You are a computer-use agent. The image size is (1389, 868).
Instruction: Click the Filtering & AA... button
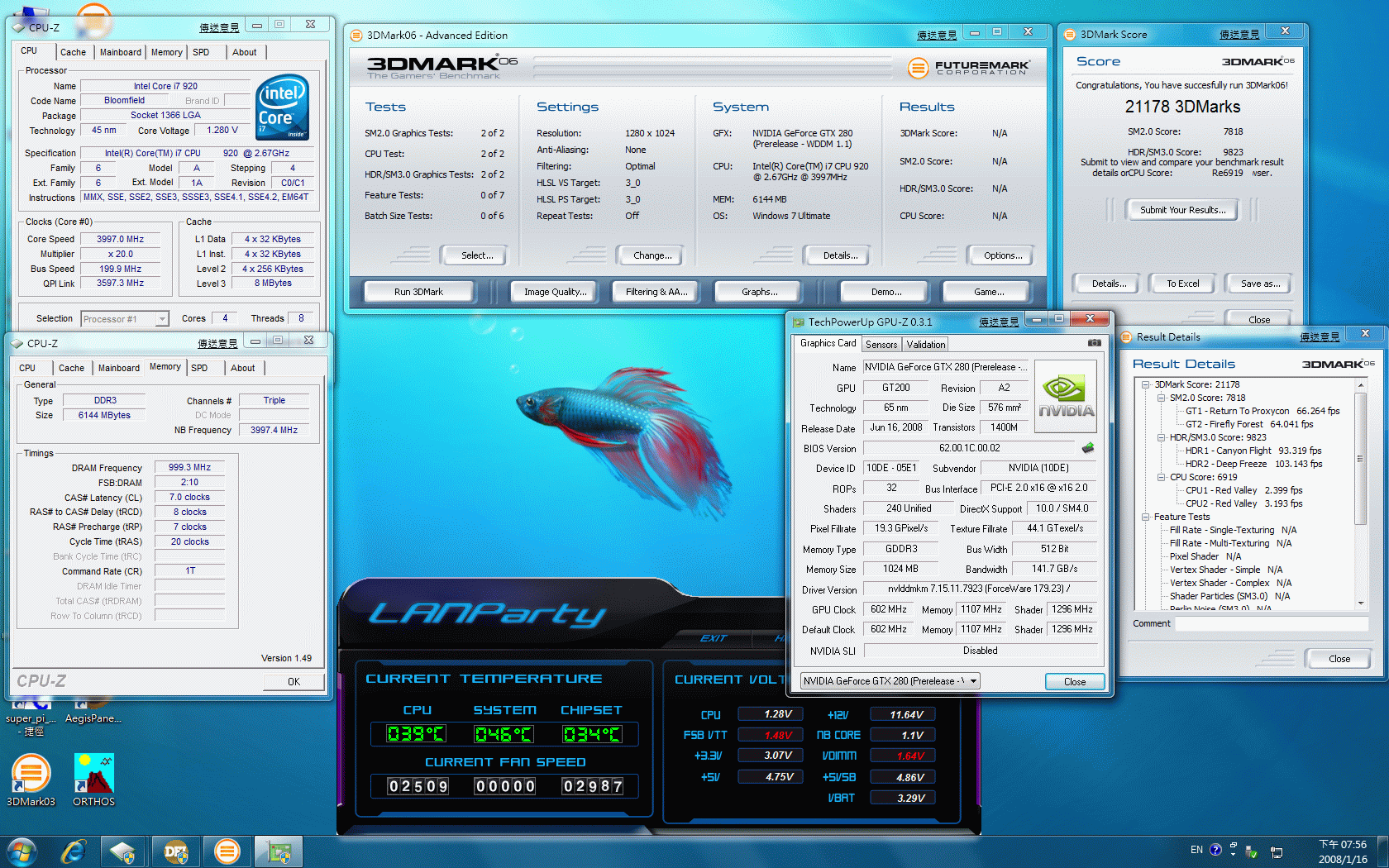point(656,292)
